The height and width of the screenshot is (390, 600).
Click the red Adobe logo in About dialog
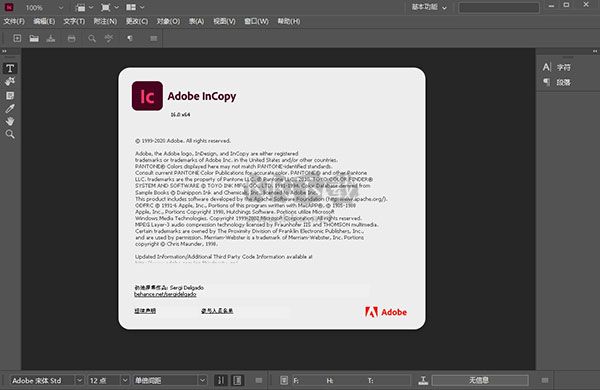(386, 312)
